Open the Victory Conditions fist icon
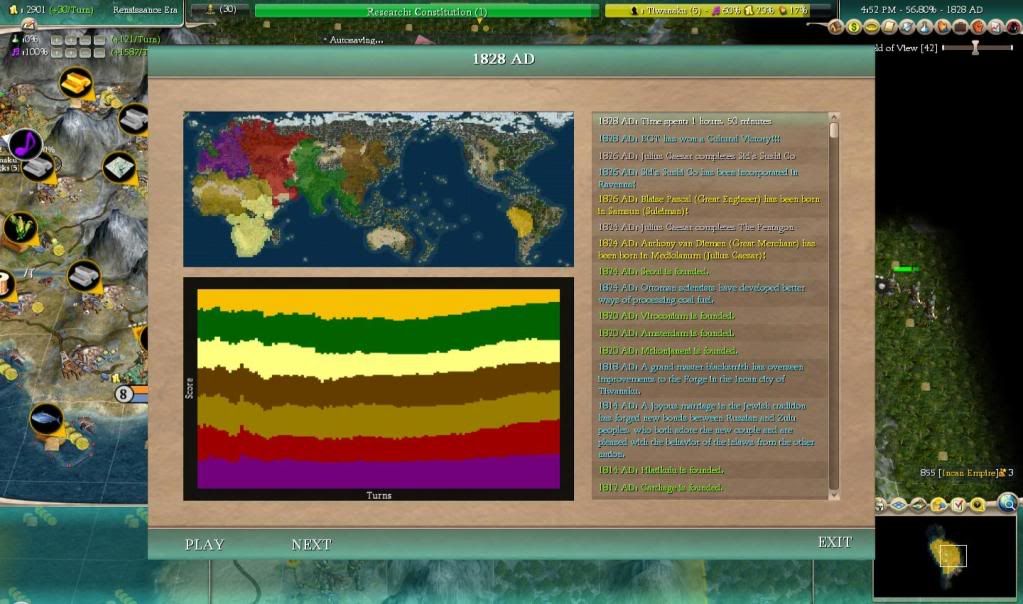Image resolution: width=1023 pixels, height=604 pixels. click(x=979, y=27)
